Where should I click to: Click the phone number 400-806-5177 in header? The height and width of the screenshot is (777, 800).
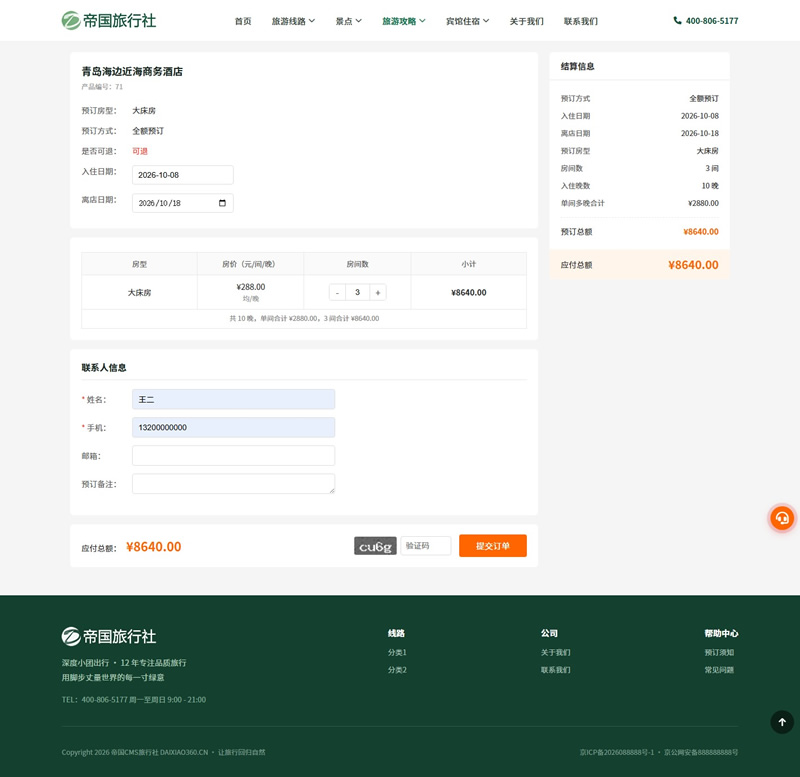point(712,21)
